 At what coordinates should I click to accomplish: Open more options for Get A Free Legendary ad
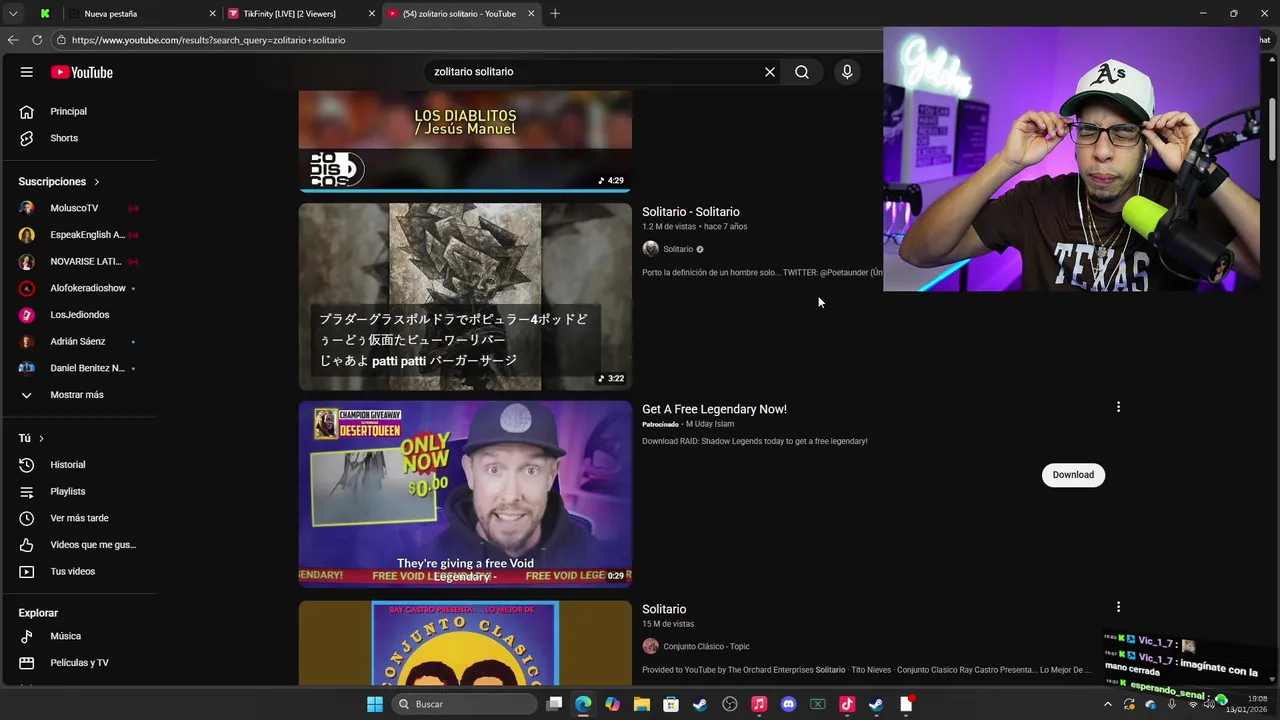[1118, 407]
